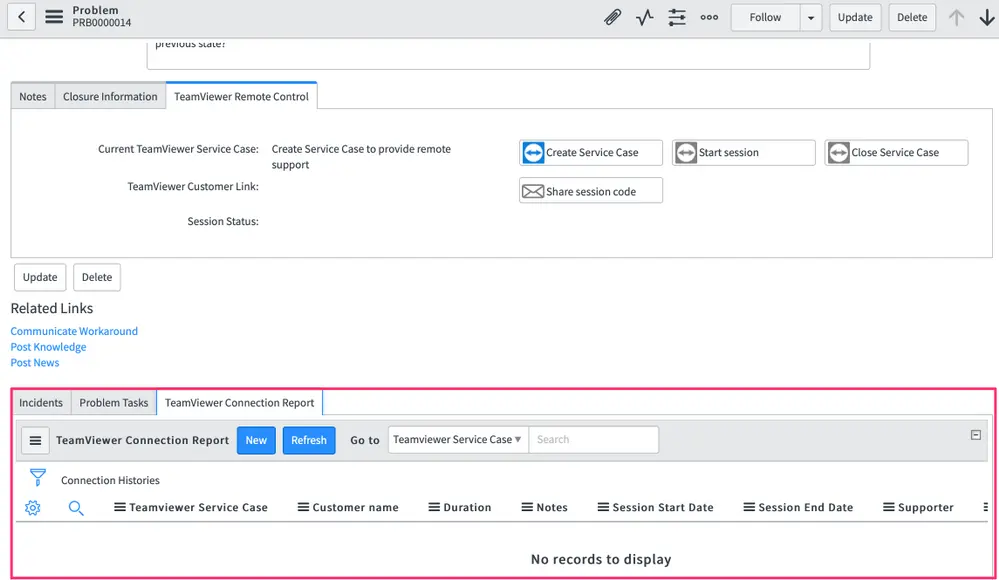Sort by Session End Date header

point(806,507)
